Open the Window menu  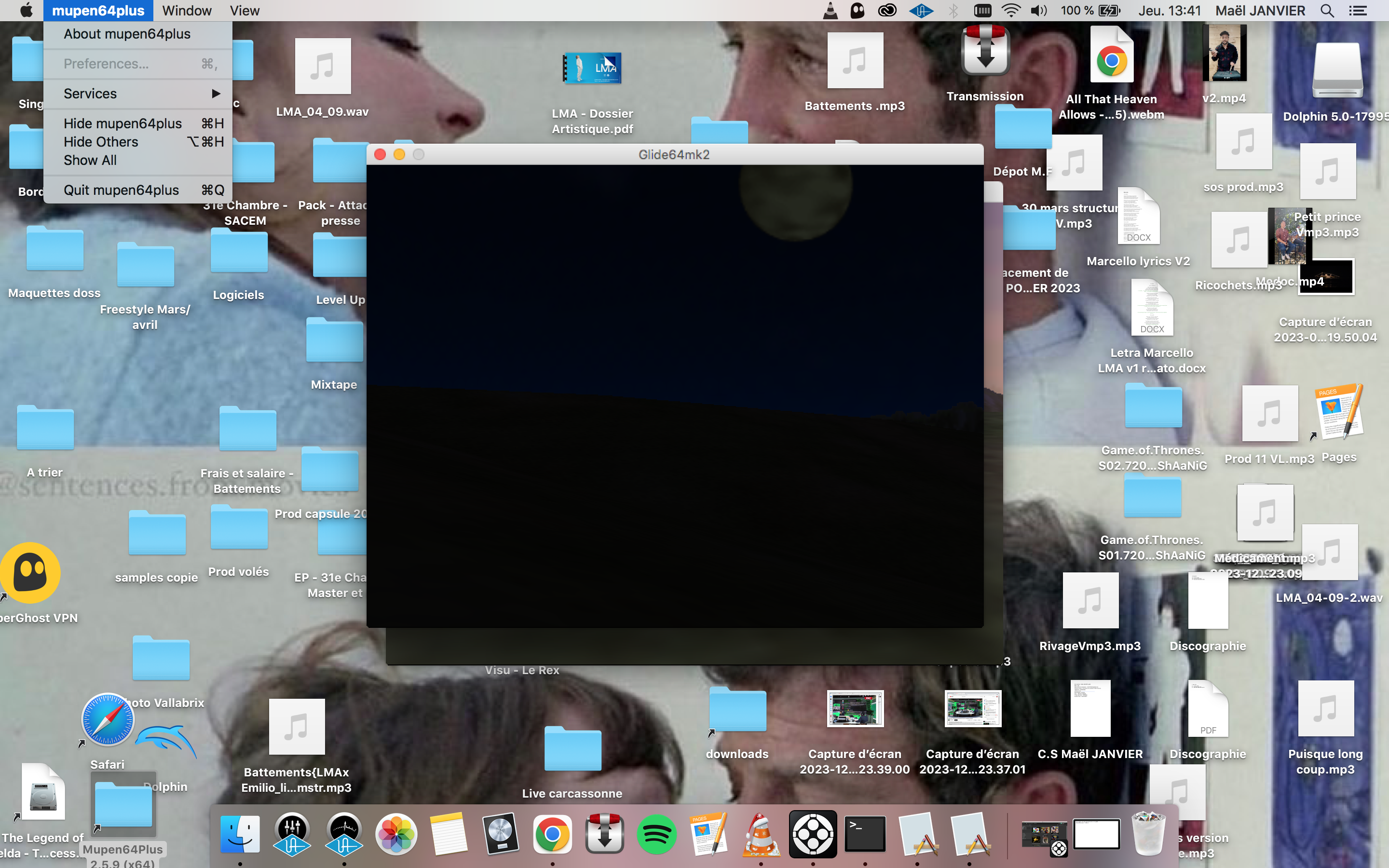click(187, 10)
